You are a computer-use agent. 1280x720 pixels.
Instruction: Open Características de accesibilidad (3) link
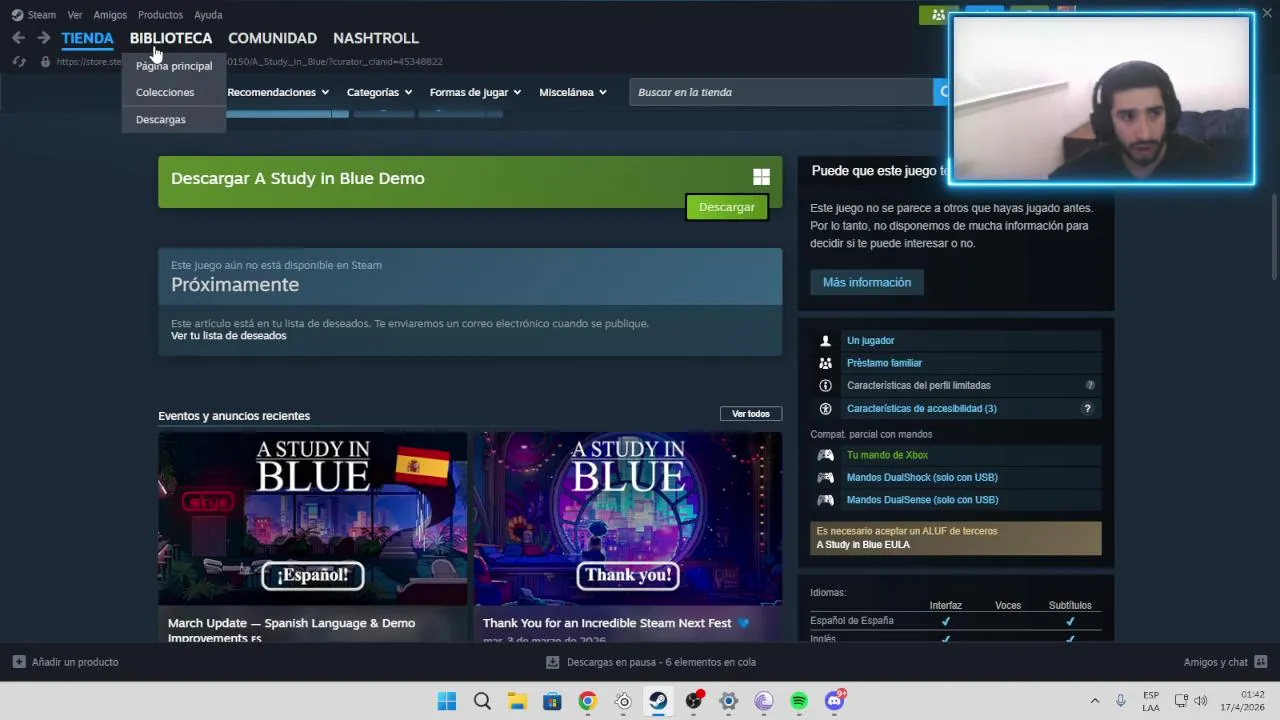pos(922,408)
